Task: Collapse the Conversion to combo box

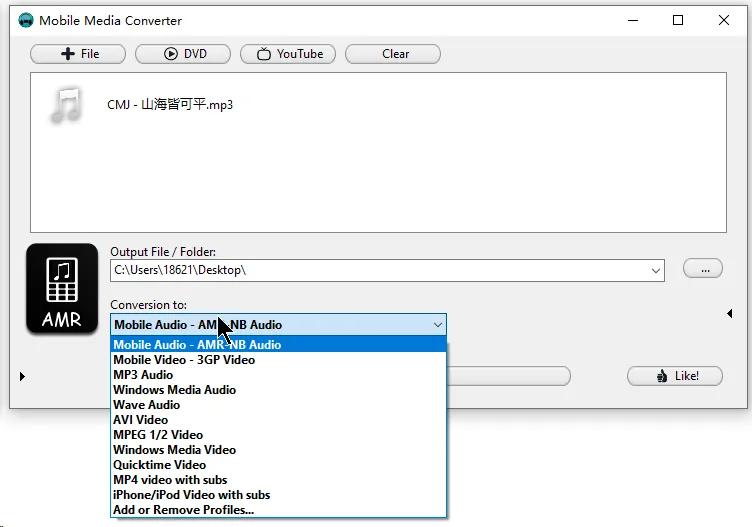Action: [x=437, y=324]
